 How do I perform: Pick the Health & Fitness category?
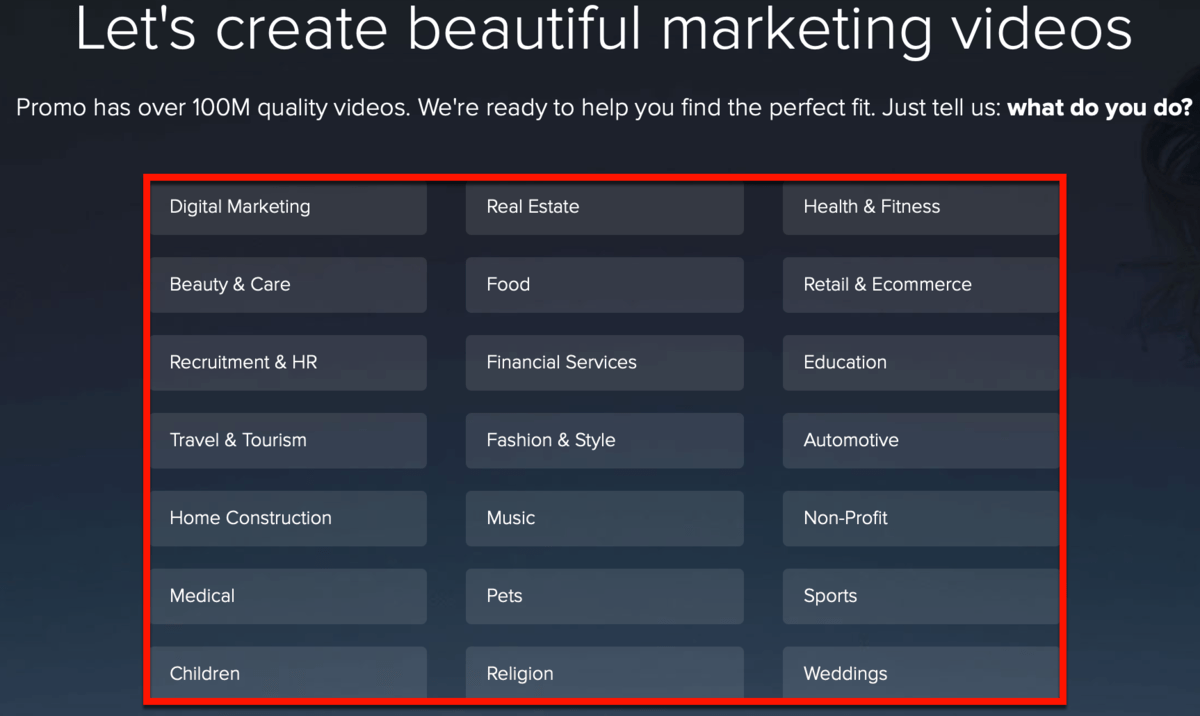[x=920, y=207]
